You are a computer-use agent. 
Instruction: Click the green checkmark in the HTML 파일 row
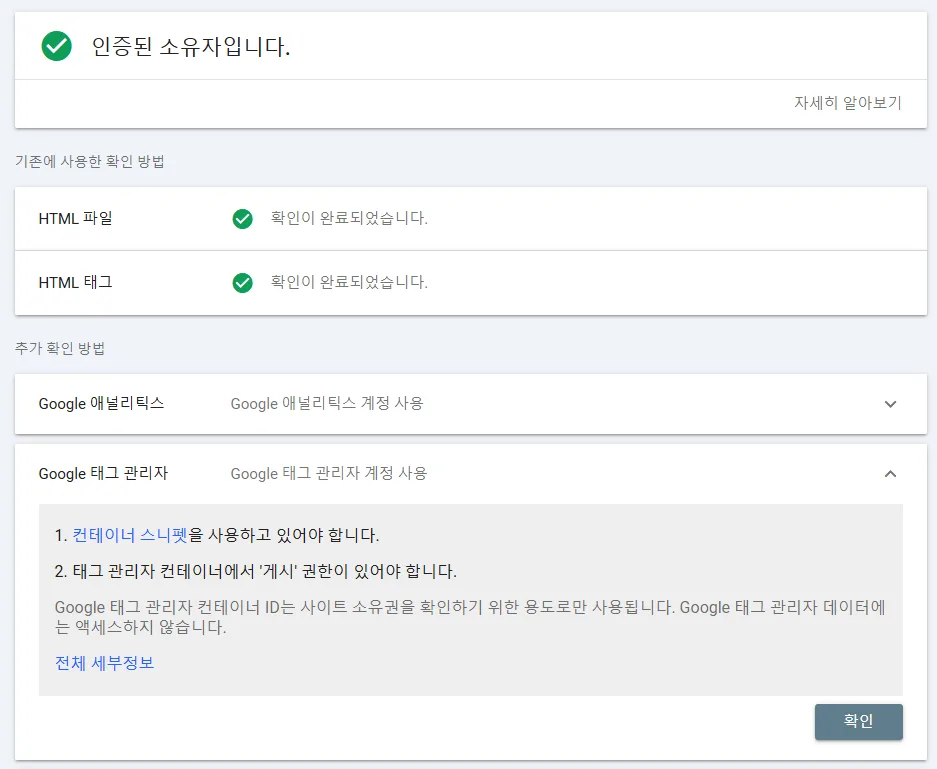(x=243, y=219)
